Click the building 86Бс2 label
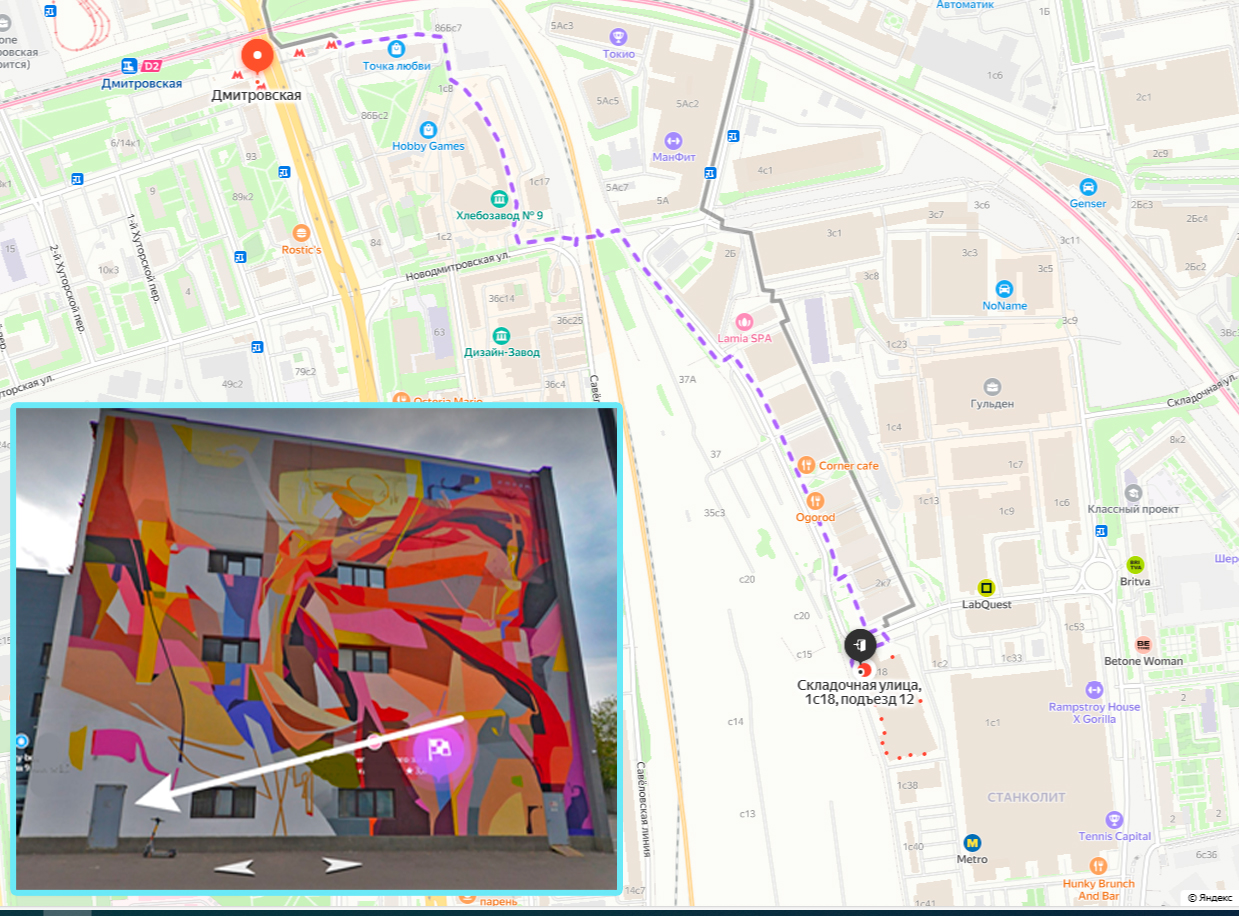 (x=375, y=116)
